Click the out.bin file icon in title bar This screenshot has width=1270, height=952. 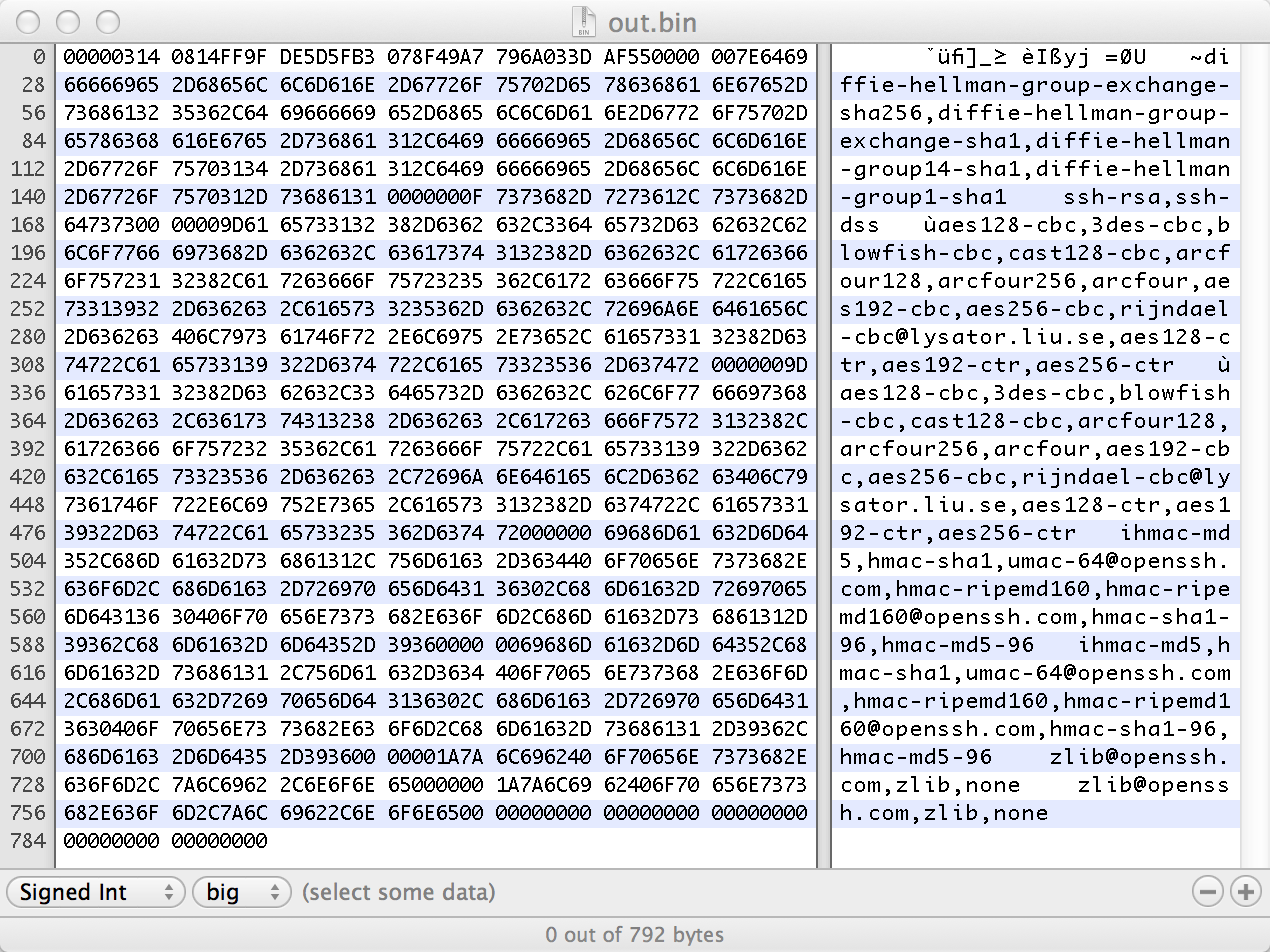click(x=583, y=21)
